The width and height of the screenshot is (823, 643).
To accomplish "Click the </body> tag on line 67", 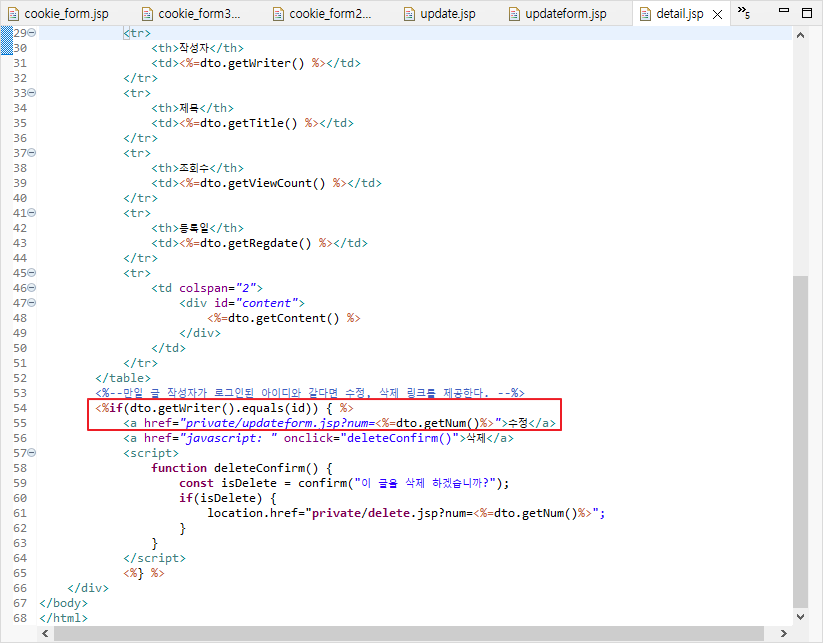I will [x=64, y=603].
